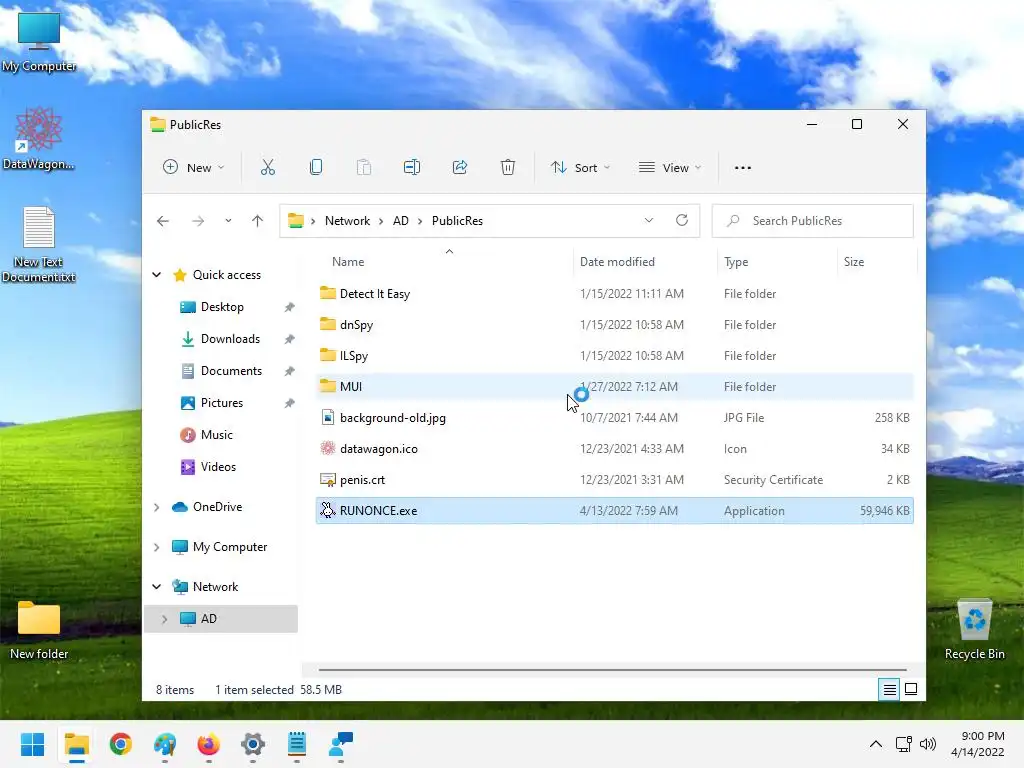The width and height of the screenshot is (1024, 768).
Task: Open the Windows Start menu
Action: (33, 744)
